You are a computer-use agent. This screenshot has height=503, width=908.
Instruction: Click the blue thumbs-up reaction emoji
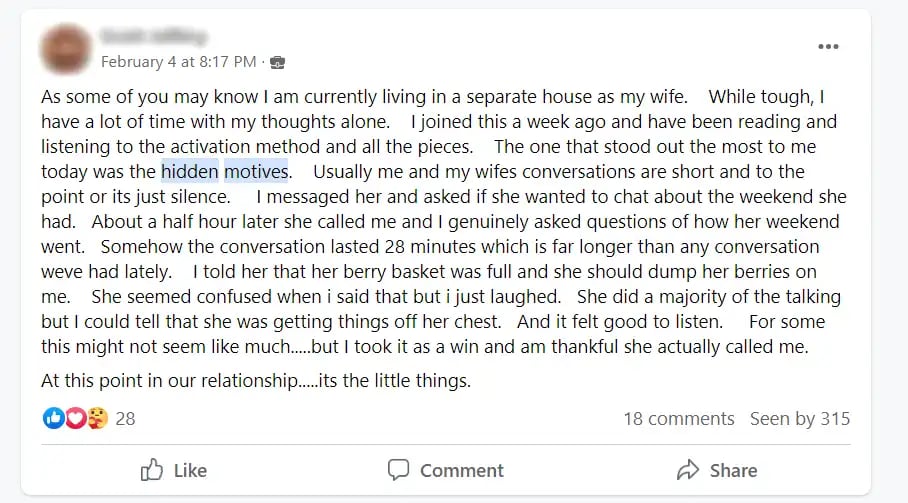click(x=54, y=418)
